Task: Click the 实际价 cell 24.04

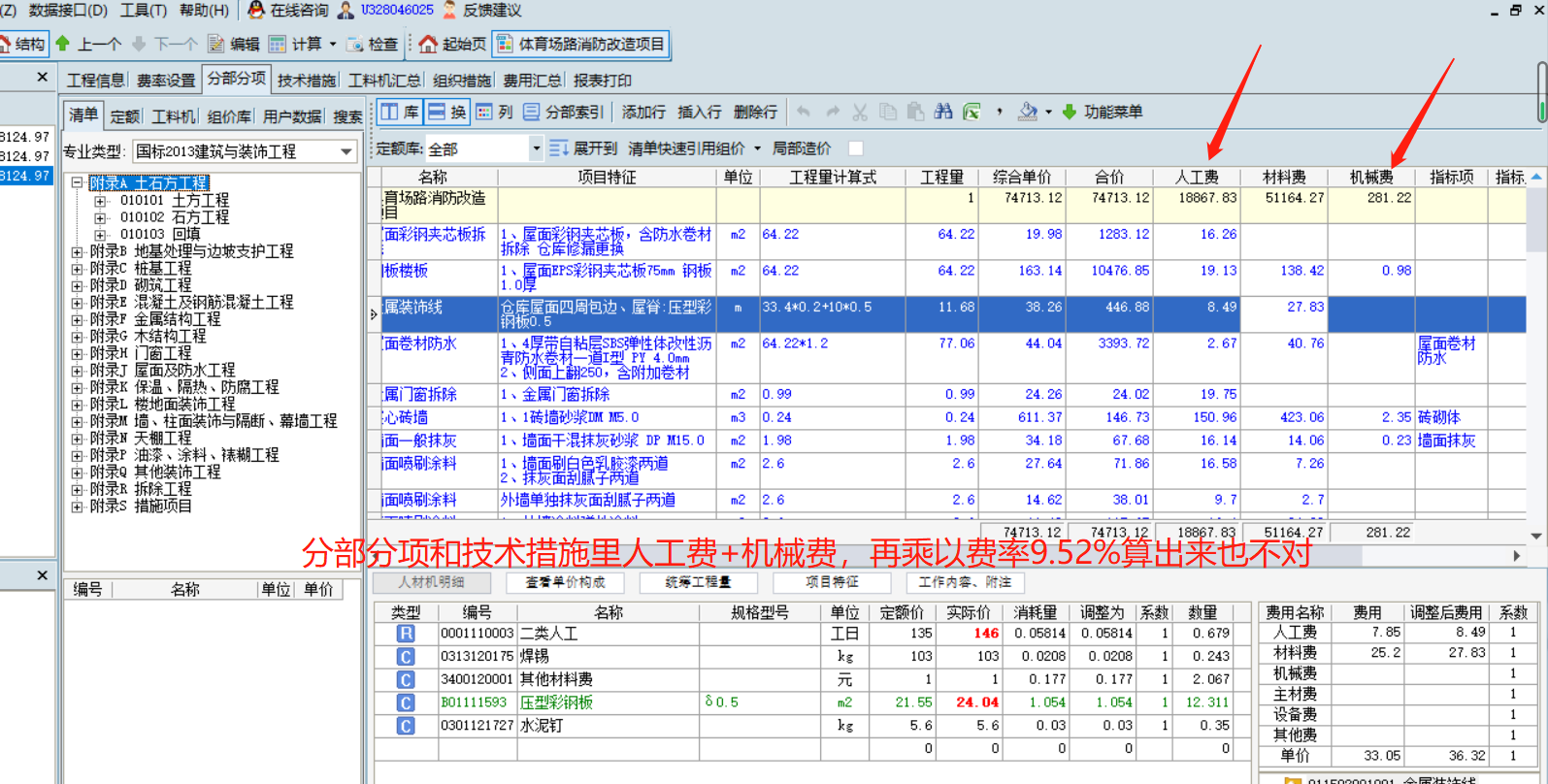Action: [x=971, y=702]
